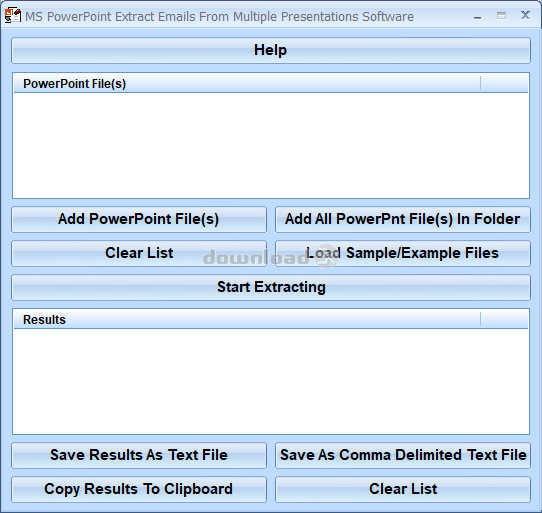Click the PowerPoint File(s) column header
The width and height of the screenshot is (542, 513).
tap(247, 84)
